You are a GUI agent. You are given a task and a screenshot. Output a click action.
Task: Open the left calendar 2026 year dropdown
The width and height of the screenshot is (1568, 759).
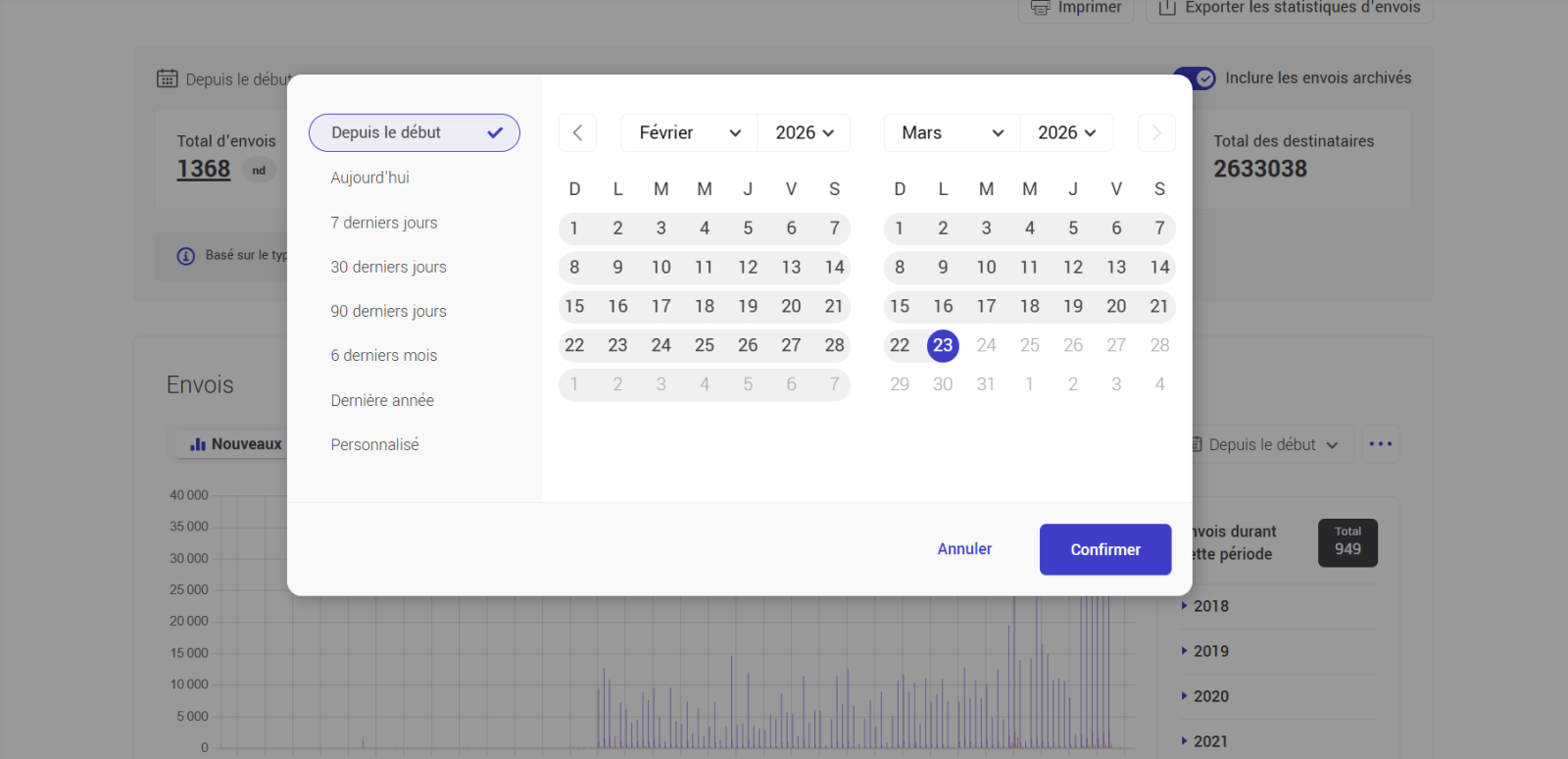click(x=804, y=133)
